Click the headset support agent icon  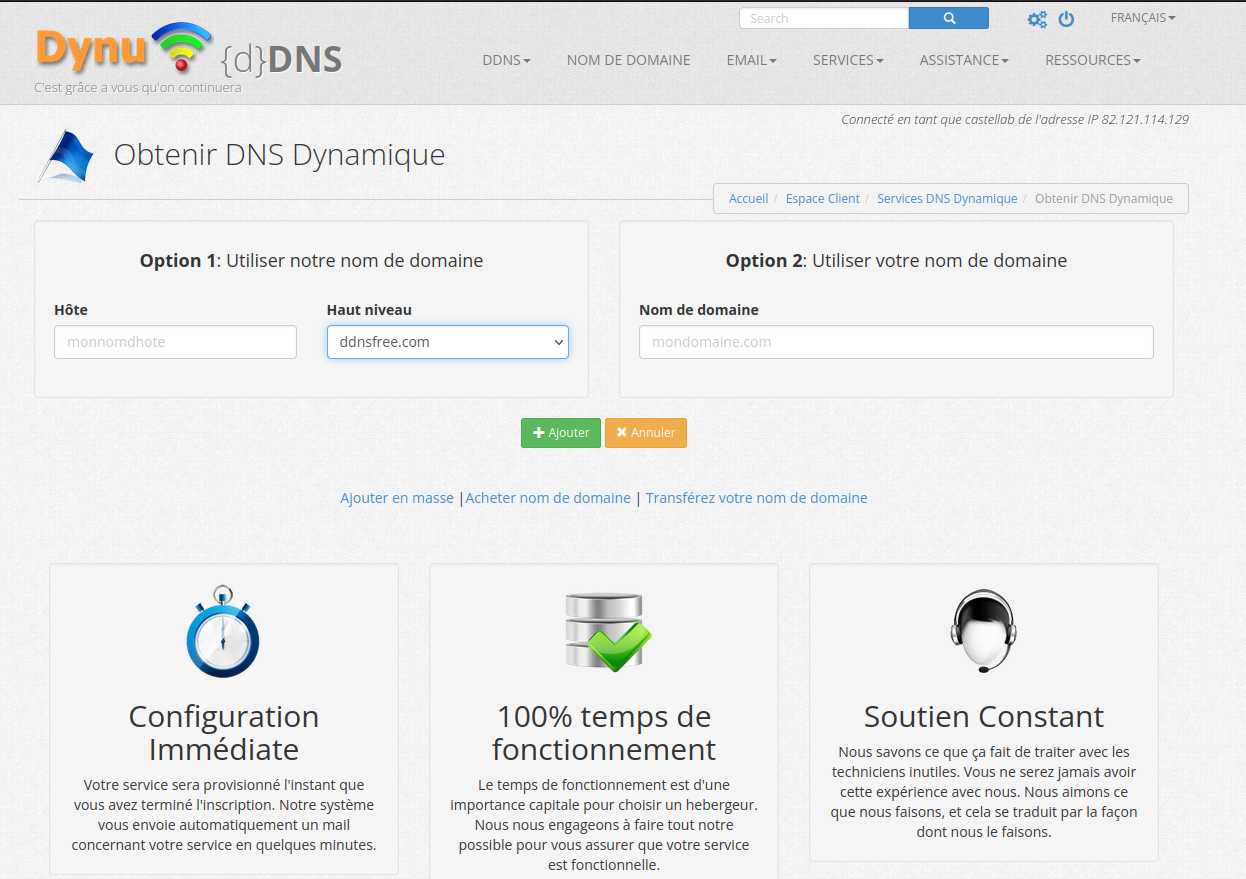983,631
